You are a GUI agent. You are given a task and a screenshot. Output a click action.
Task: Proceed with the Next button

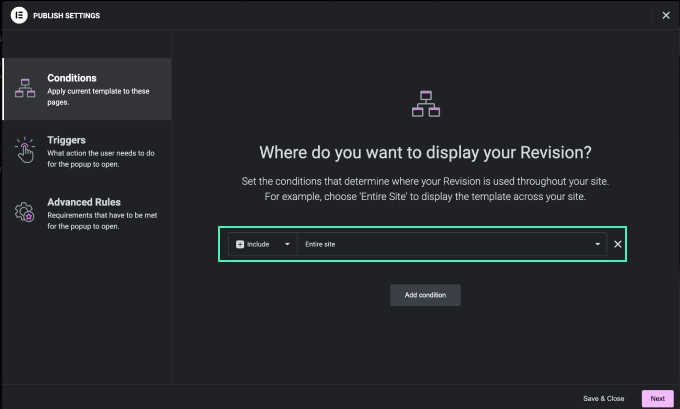pyautogui.click(x=657, y=398)
